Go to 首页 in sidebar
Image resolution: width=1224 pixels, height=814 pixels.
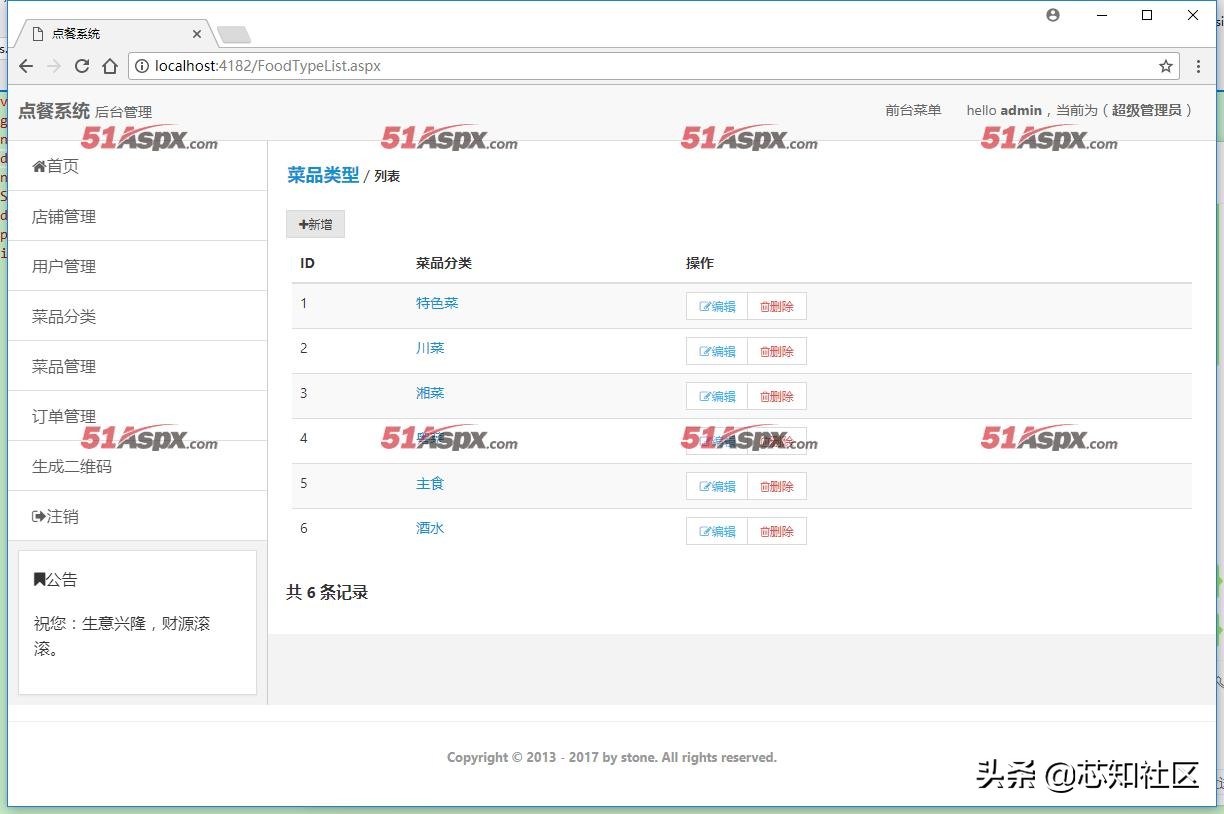coord(138,166)
